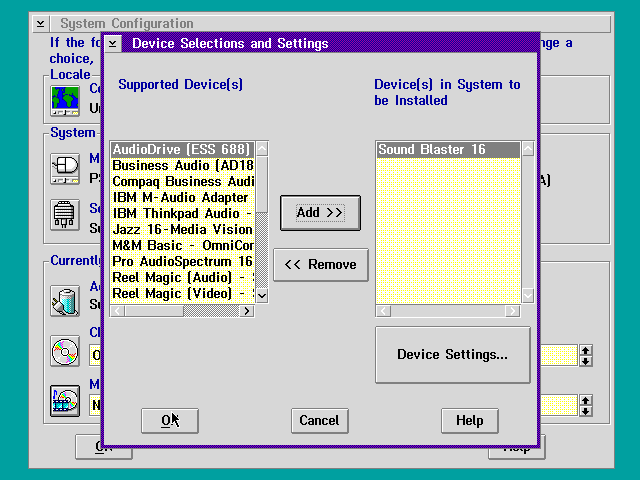
Task: Click multimedia spin button up arrow
Action: tap(586, 400)
